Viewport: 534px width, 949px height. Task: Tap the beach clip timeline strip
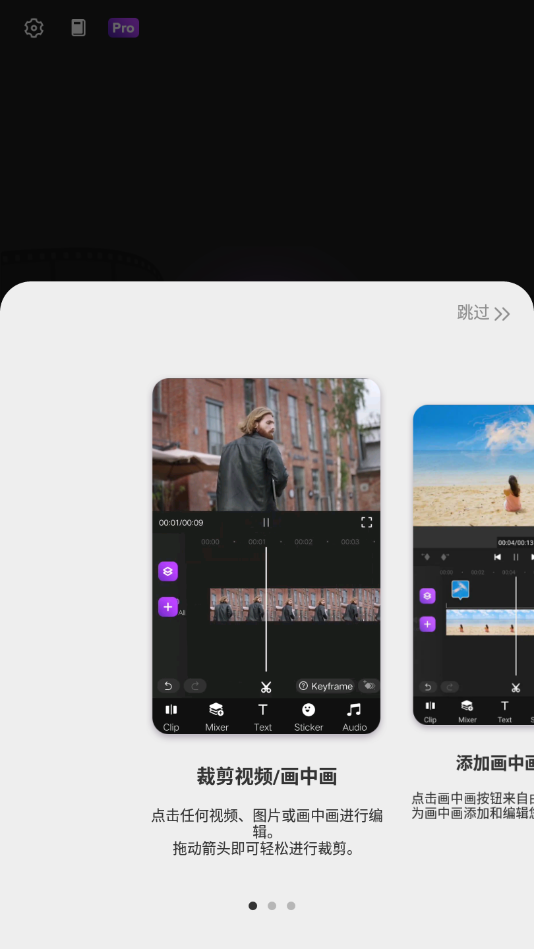pos(490,622)
